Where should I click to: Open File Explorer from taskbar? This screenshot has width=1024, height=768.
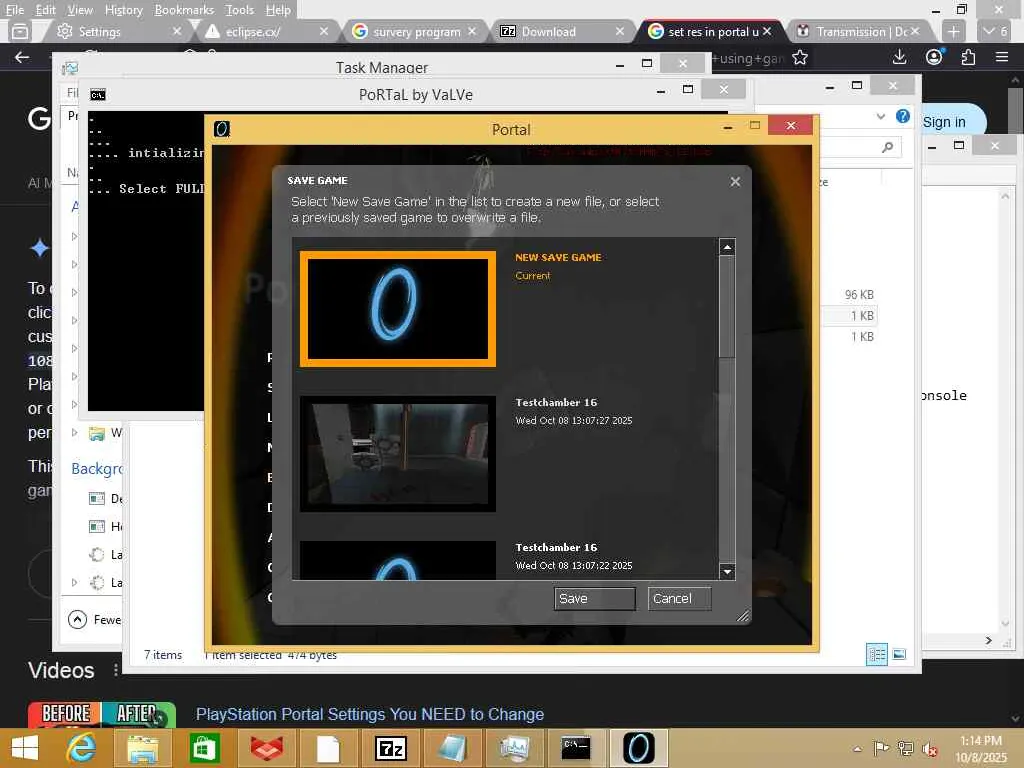coord(142,748)
